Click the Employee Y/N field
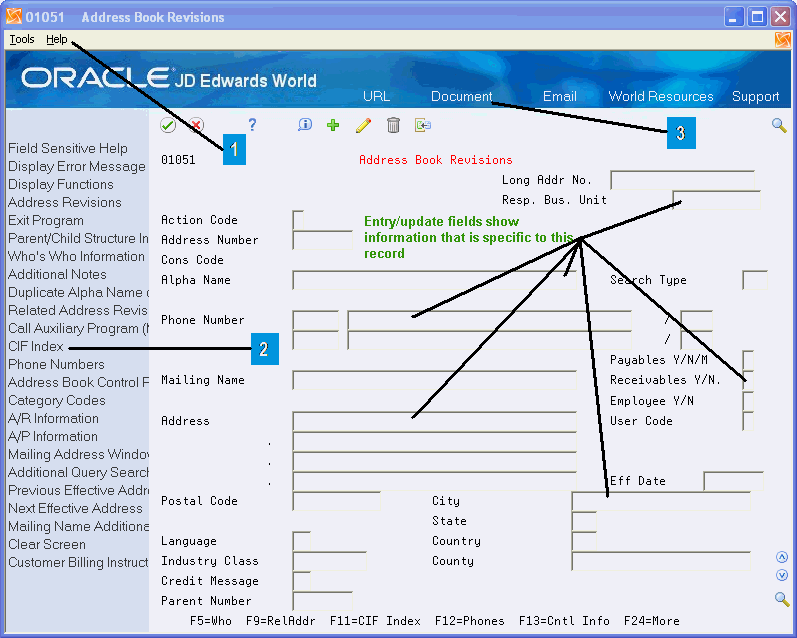797x638 pixels. point(748,401)
